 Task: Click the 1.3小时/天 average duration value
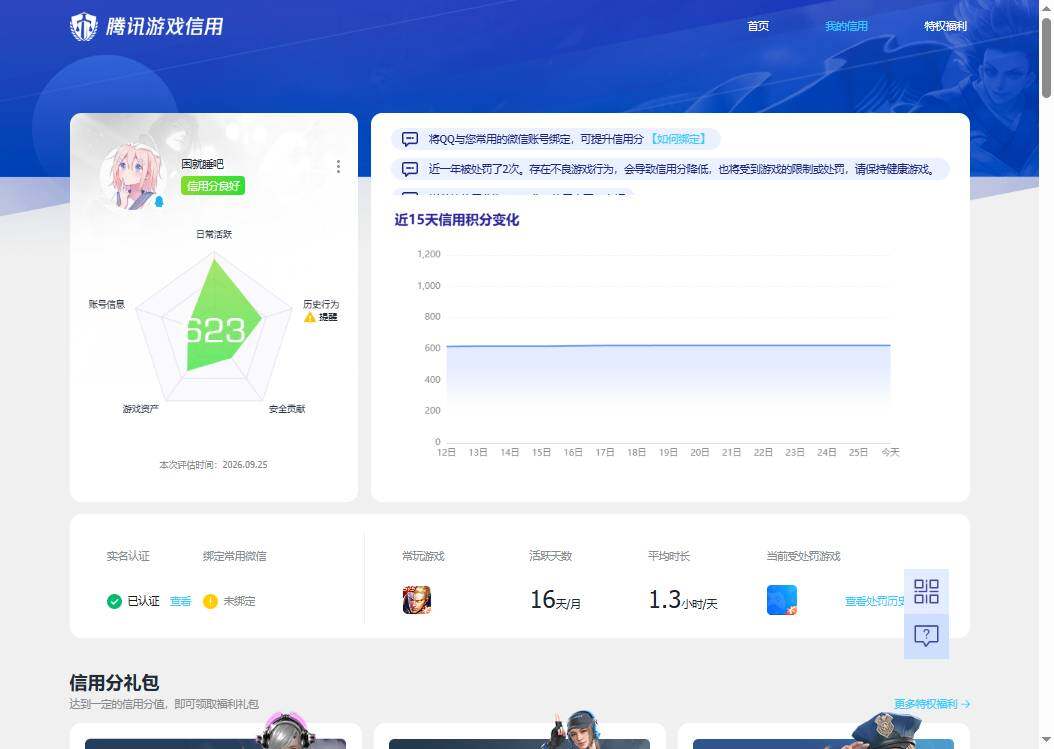[683, 600]
